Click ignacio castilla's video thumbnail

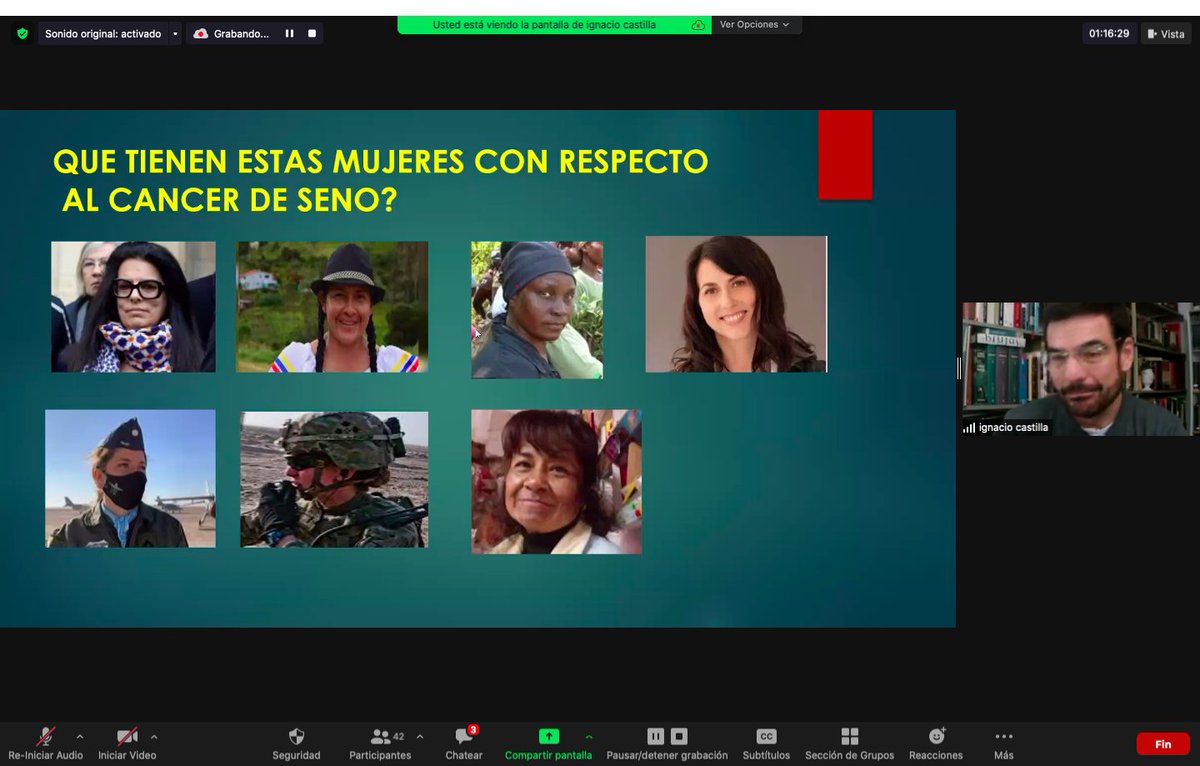tap(1078, 369)
